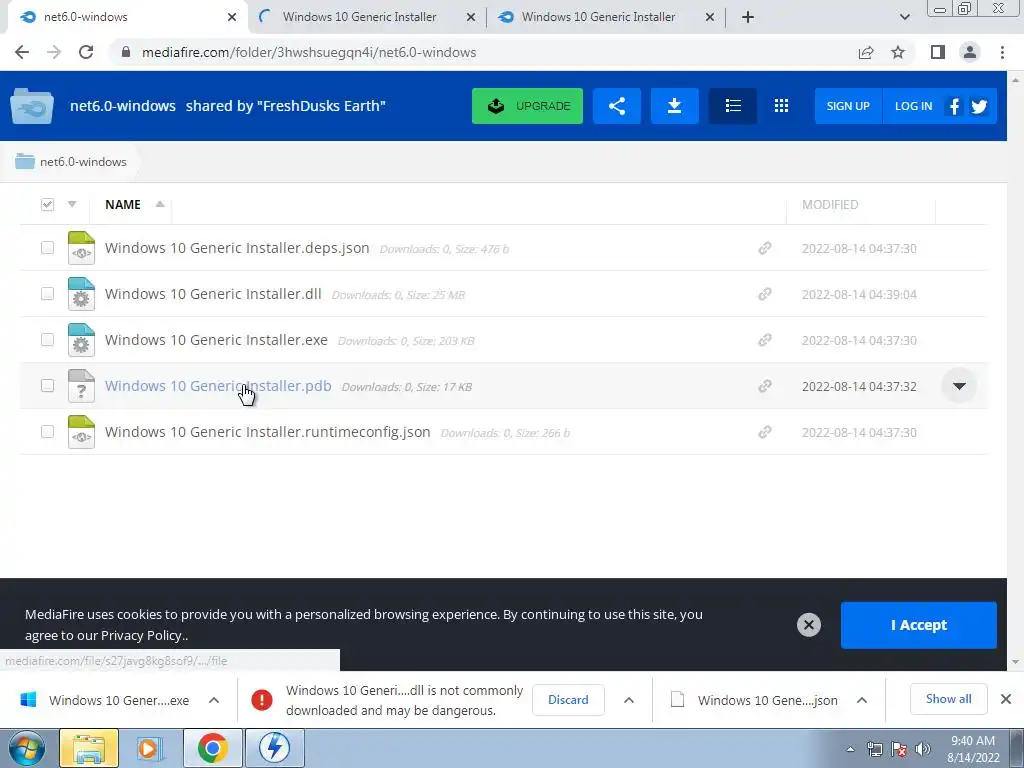Click the MediaFire folder logo icon

[x=31, y=106]
